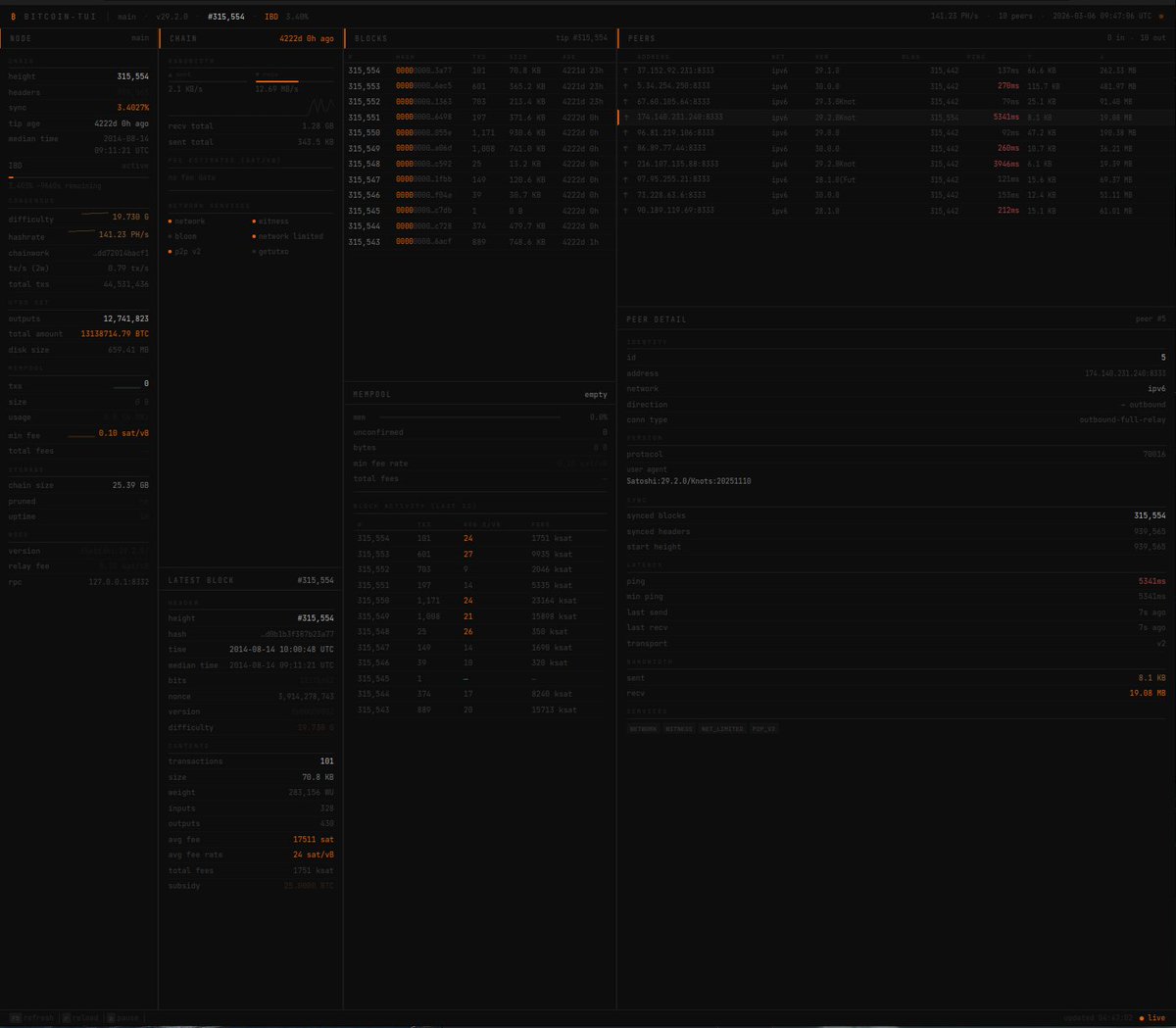Click the outbound arrow icon for peer 37.152.92.231:8333

coord(626,71)
